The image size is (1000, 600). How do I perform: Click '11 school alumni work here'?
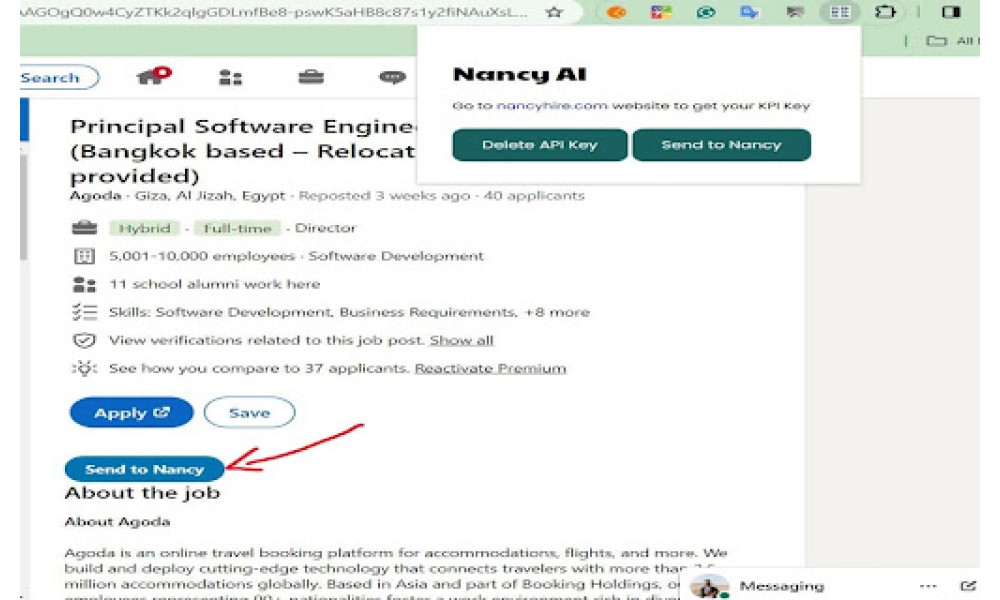pos(214,284)
